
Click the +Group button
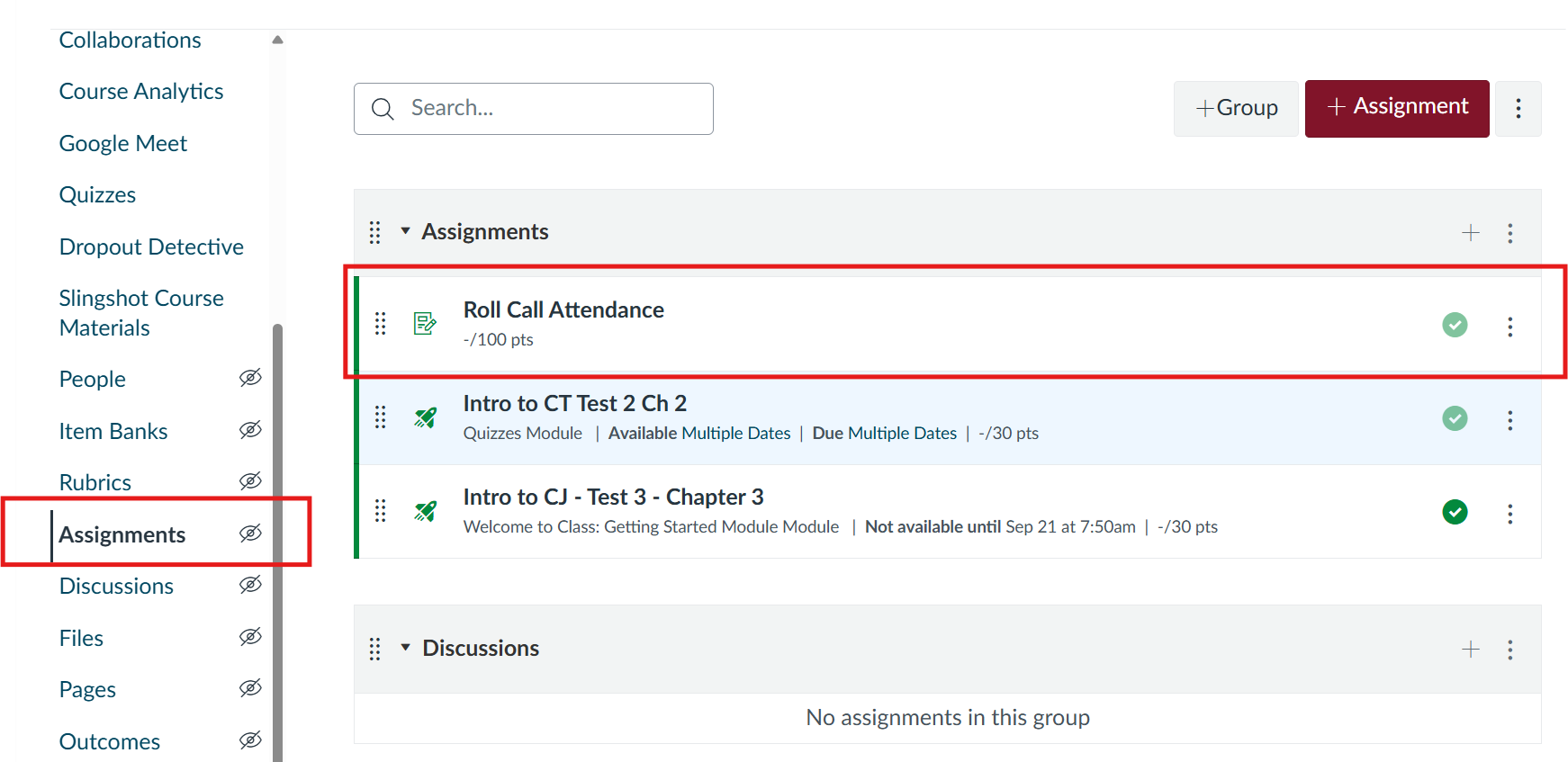pyautogui.click(x=1236, y=109)
